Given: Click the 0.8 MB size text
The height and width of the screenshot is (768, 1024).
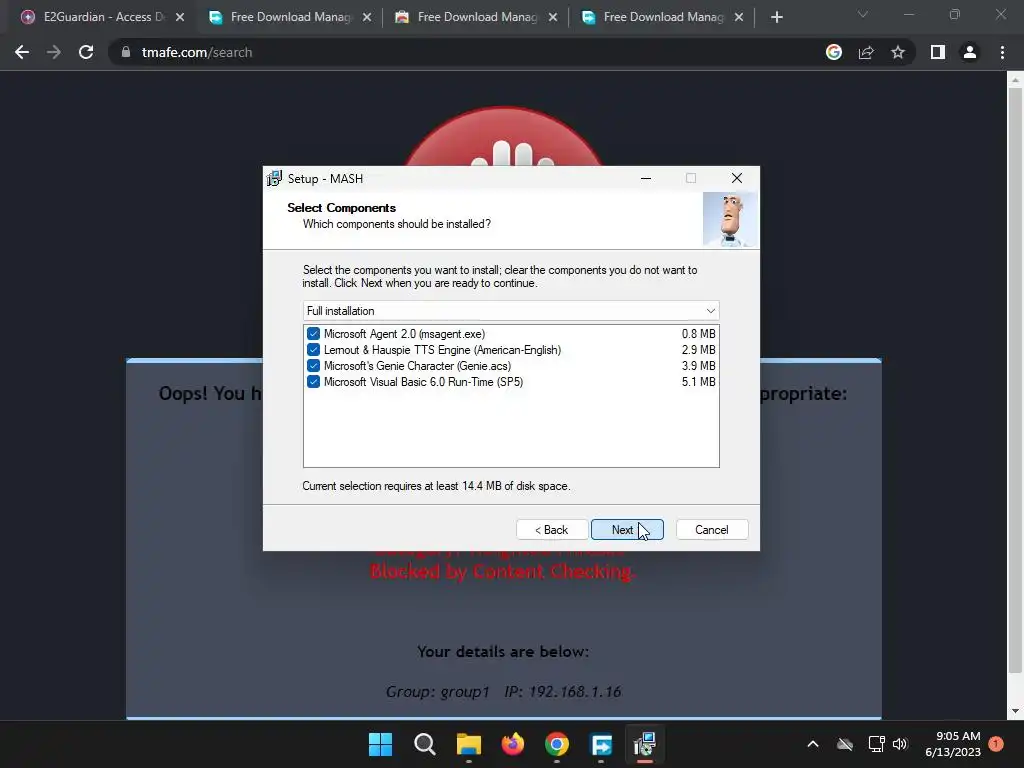Looking at the screenshot, I should (698, 334).
